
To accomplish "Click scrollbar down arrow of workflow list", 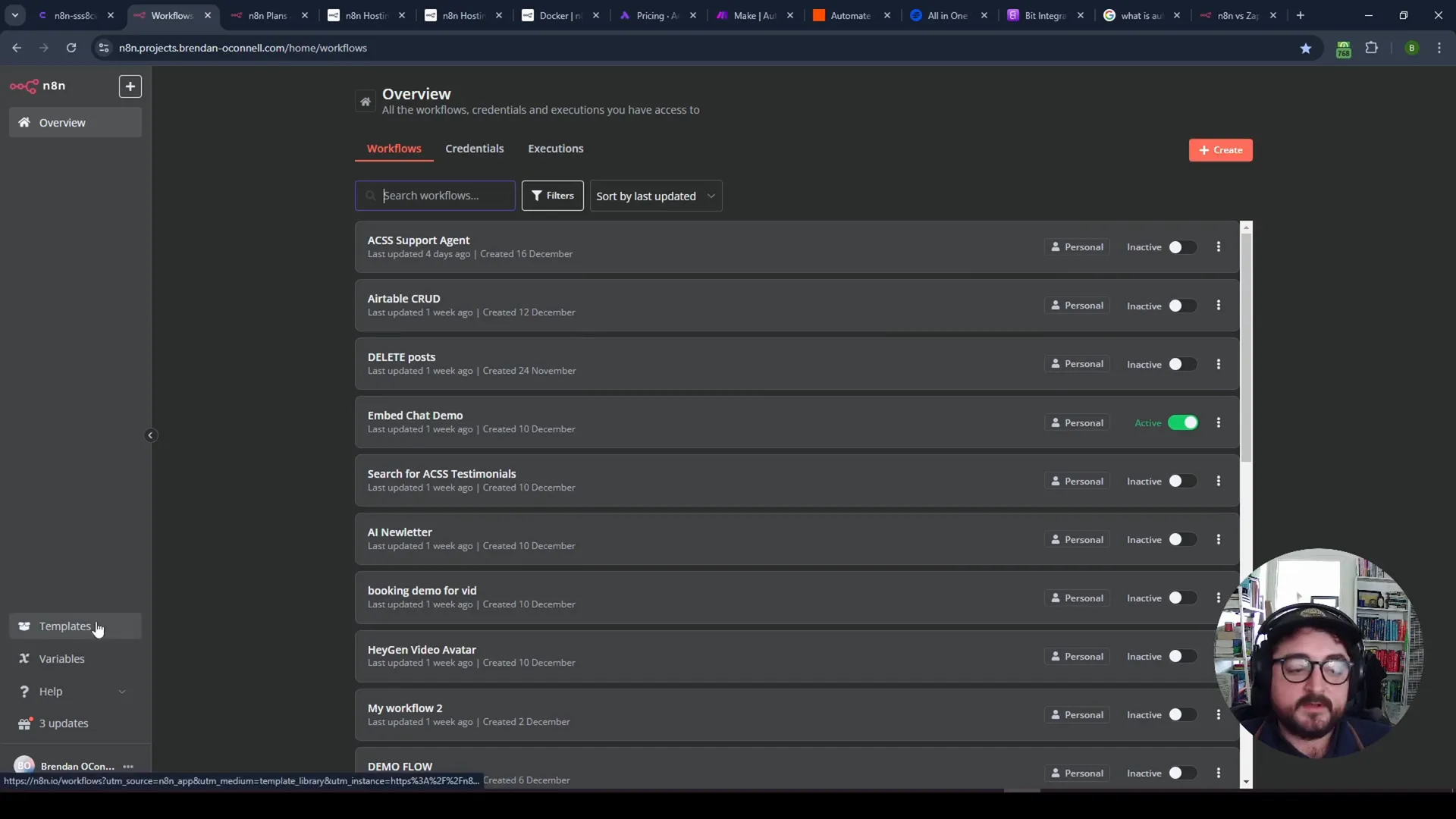I will click(x=1246, y=783).
